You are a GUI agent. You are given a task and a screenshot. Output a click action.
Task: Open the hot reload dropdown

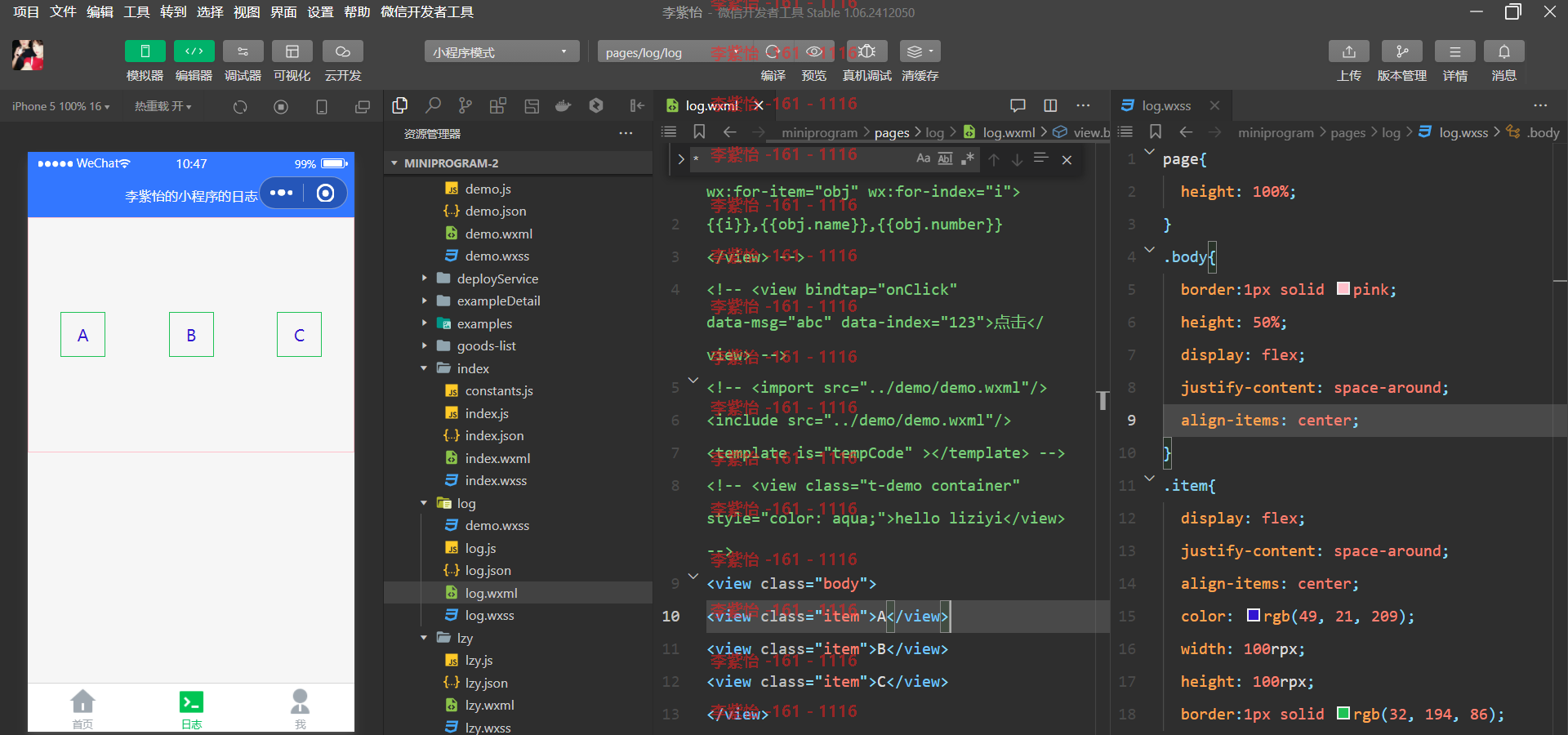coord(163,106)
